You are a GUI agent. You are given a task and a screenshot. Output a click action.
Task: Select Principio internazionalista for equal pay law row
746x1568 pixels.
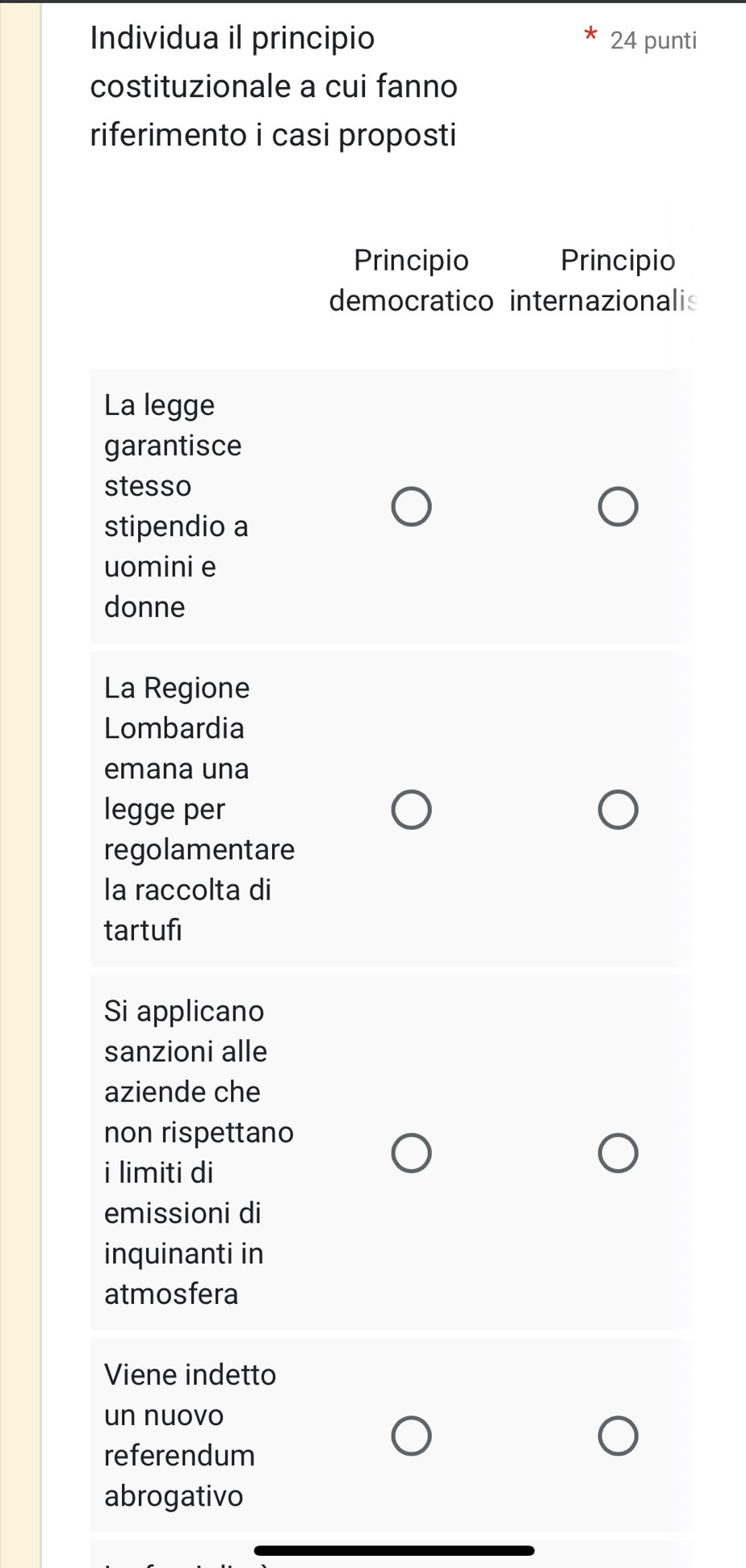(x=618, y=507)
